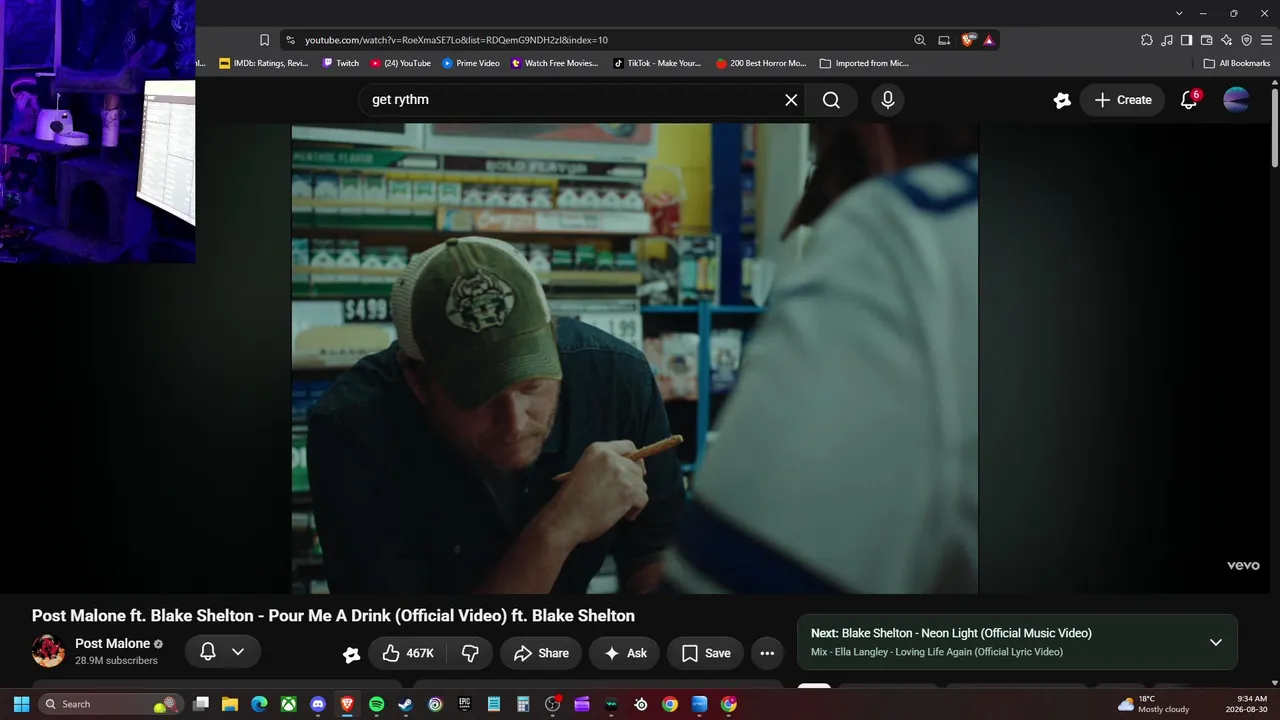Save the video to a playlist
Image resolution: width=1280 pixels, height=720 pixels.
[x=706, y=653]
